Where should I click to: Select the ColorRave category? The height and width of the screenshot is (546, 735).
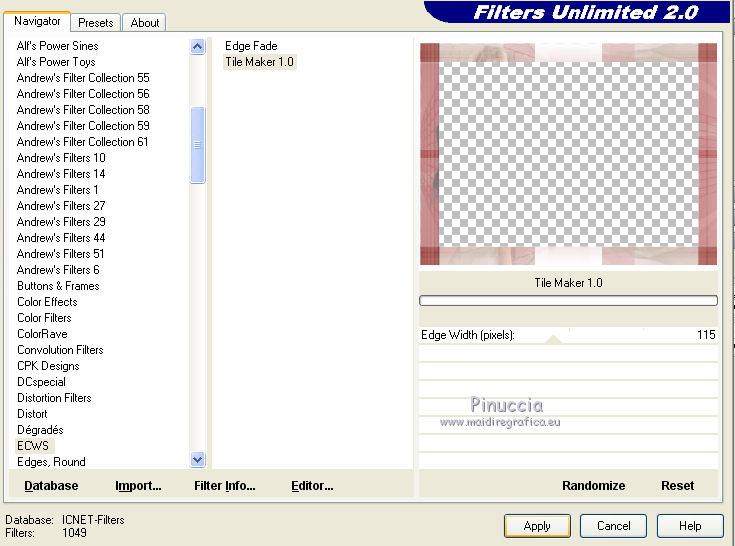pyautogui.click(x=42, y=334)
